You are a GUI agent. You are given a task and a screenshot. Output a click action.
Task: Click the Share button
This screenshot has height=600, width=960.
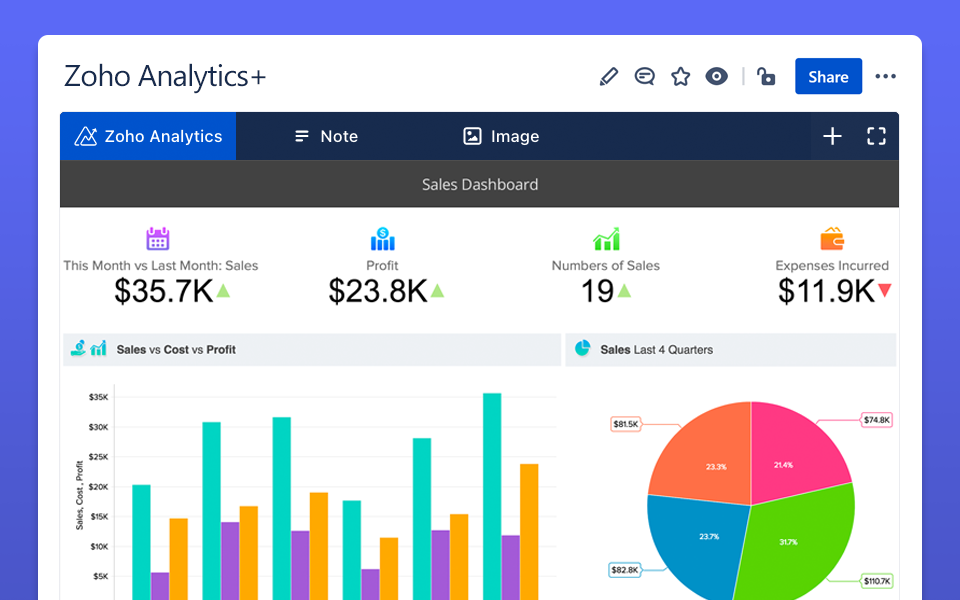tap(828, 77)
